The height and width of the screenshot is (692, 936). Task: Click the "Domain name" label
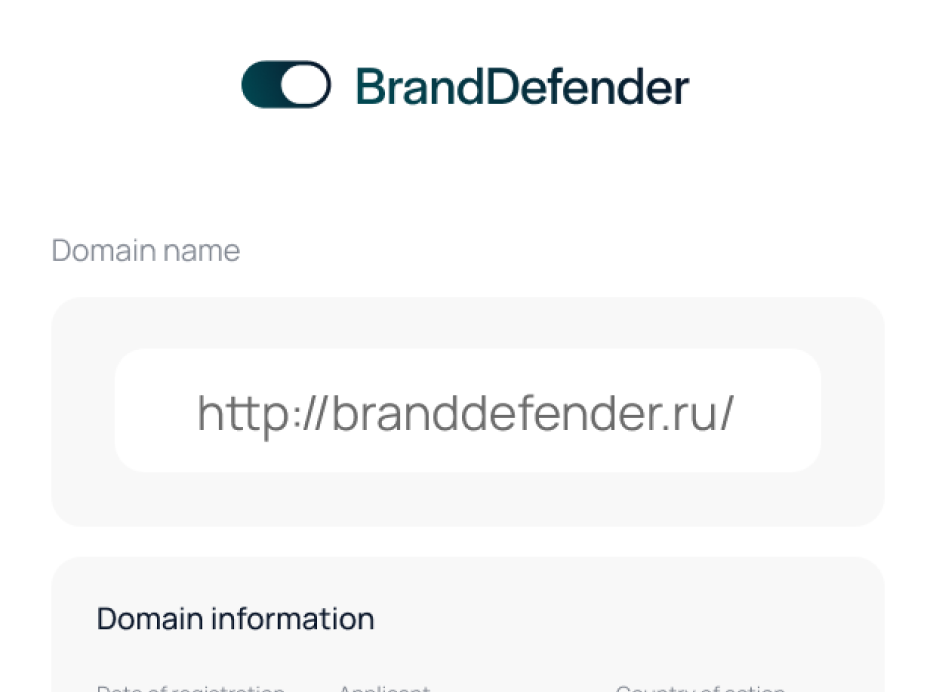146,250
